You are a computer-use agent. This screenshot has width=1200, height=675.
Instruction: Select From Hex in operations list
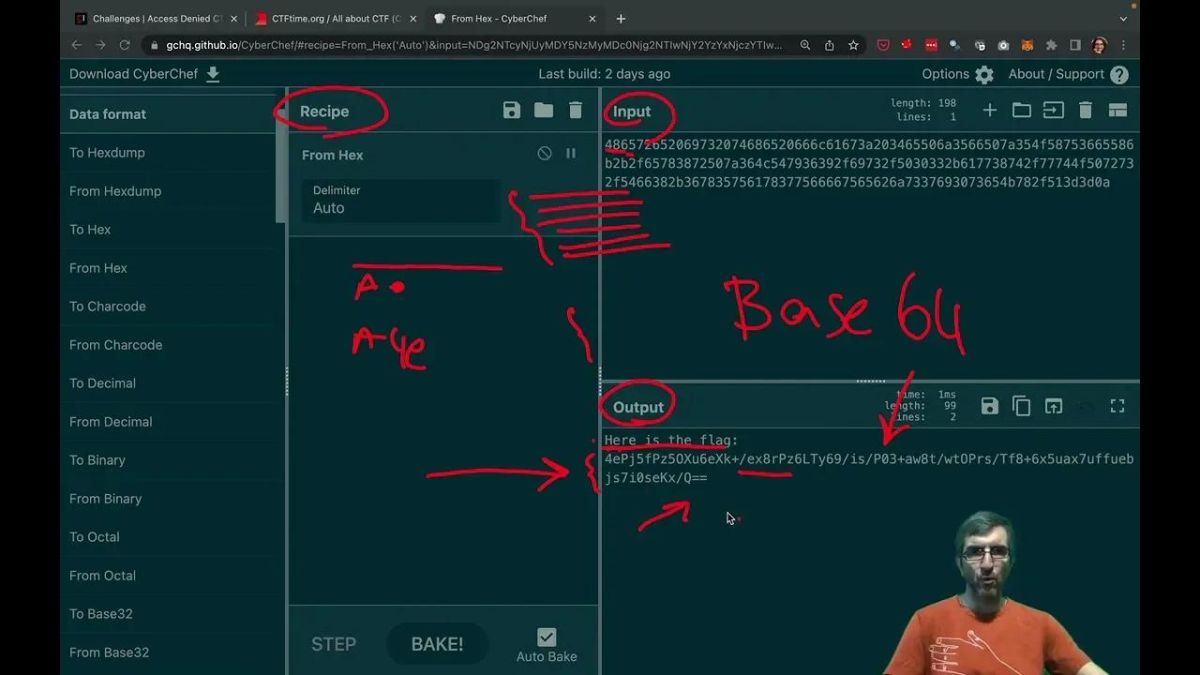pos(168,268)
